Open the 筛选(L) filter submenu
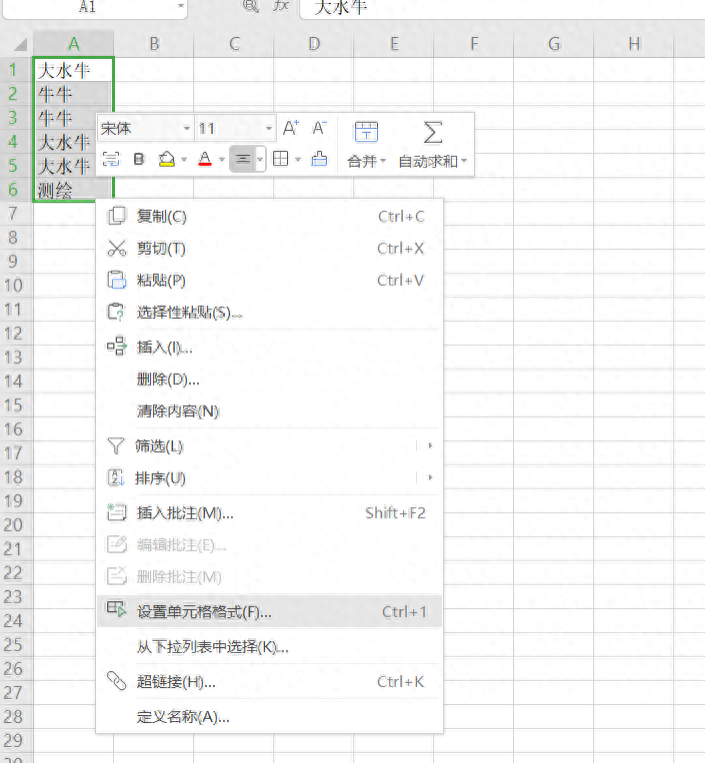The image size is (705, 763). click(270, 446)
